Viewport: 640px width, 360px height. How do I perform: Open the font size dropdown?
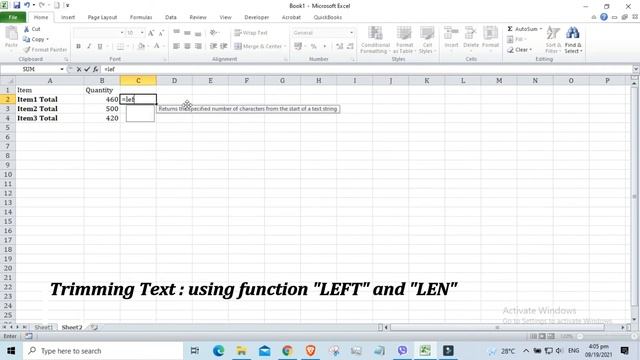coord(142,33)
